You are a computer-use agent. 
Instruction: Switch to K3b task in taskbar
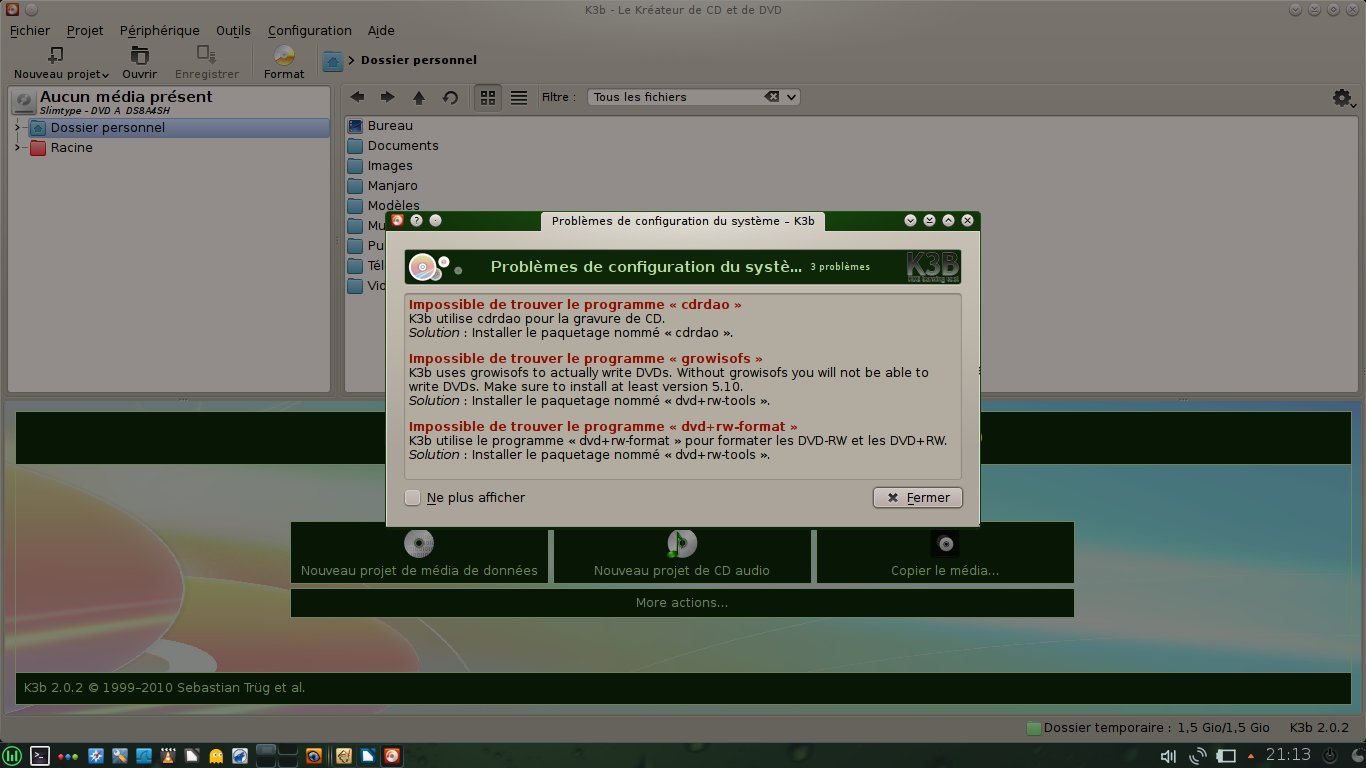click(392, 756)
